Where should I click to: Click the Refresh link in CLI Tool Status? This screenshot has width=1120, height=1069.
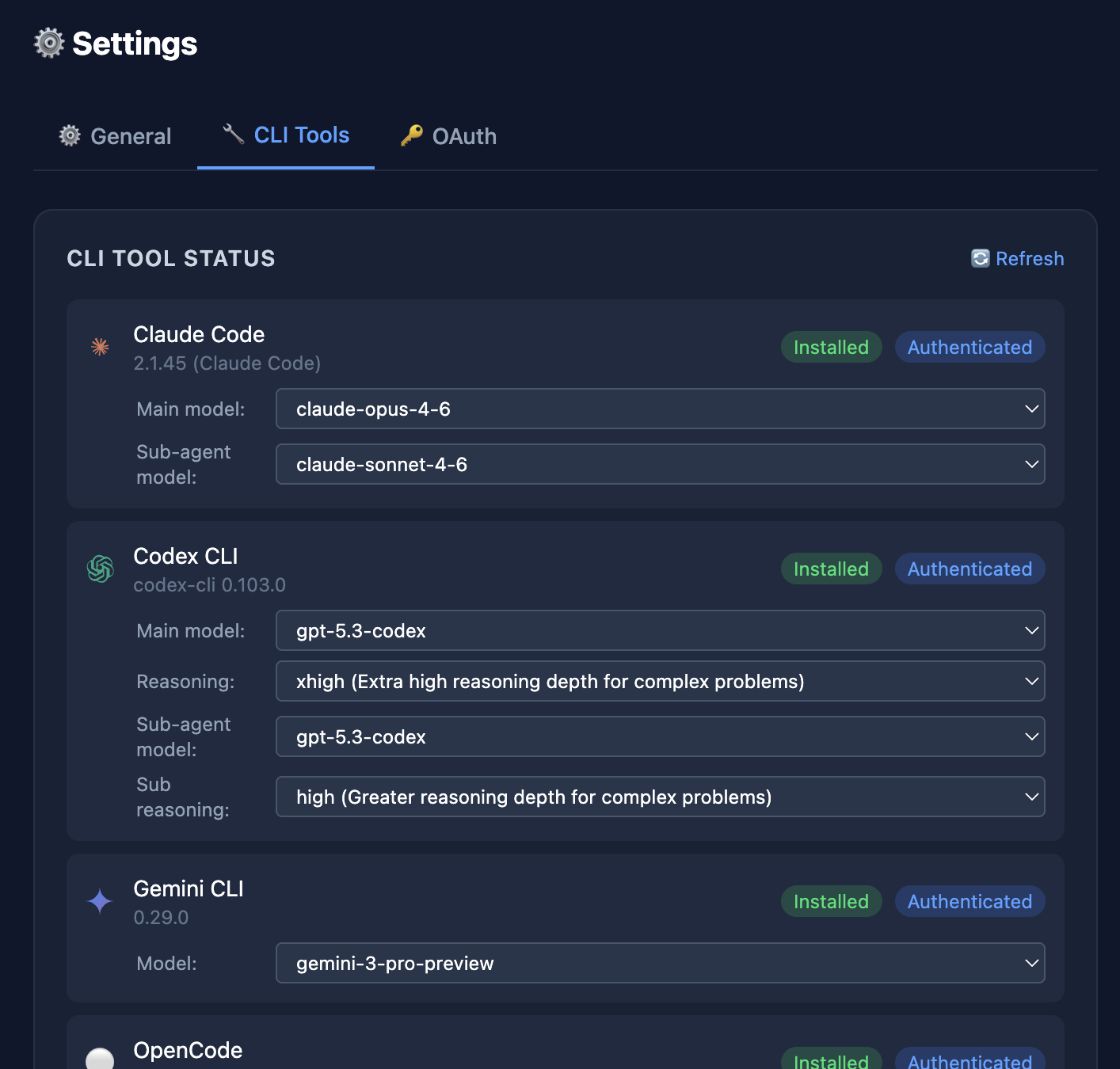[x=1030, y=258]
